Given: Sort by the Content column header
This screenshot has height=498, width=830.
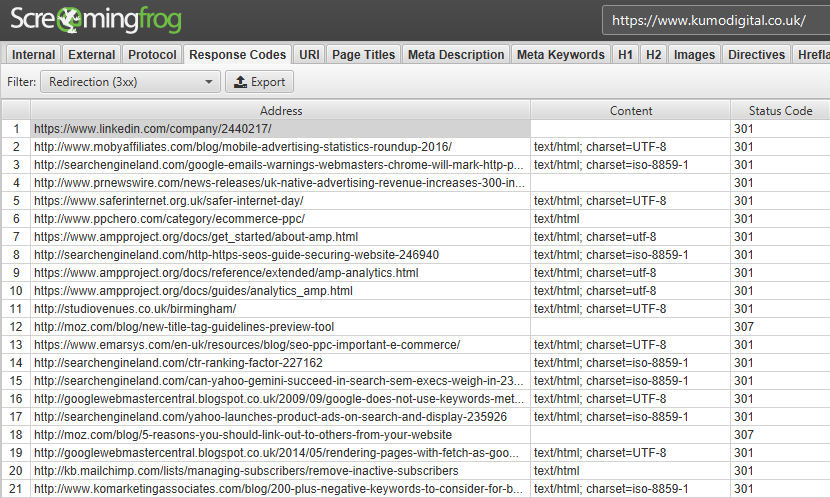Looking at the screenshot, I should (x=630, y=111).
